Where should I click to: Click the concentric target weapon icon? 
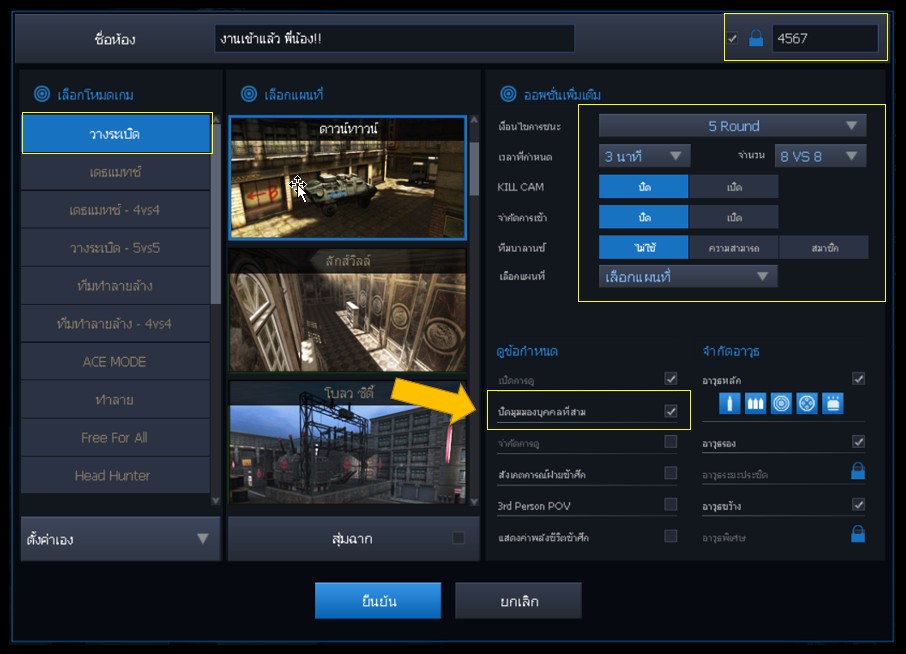[x=781, y=403]
